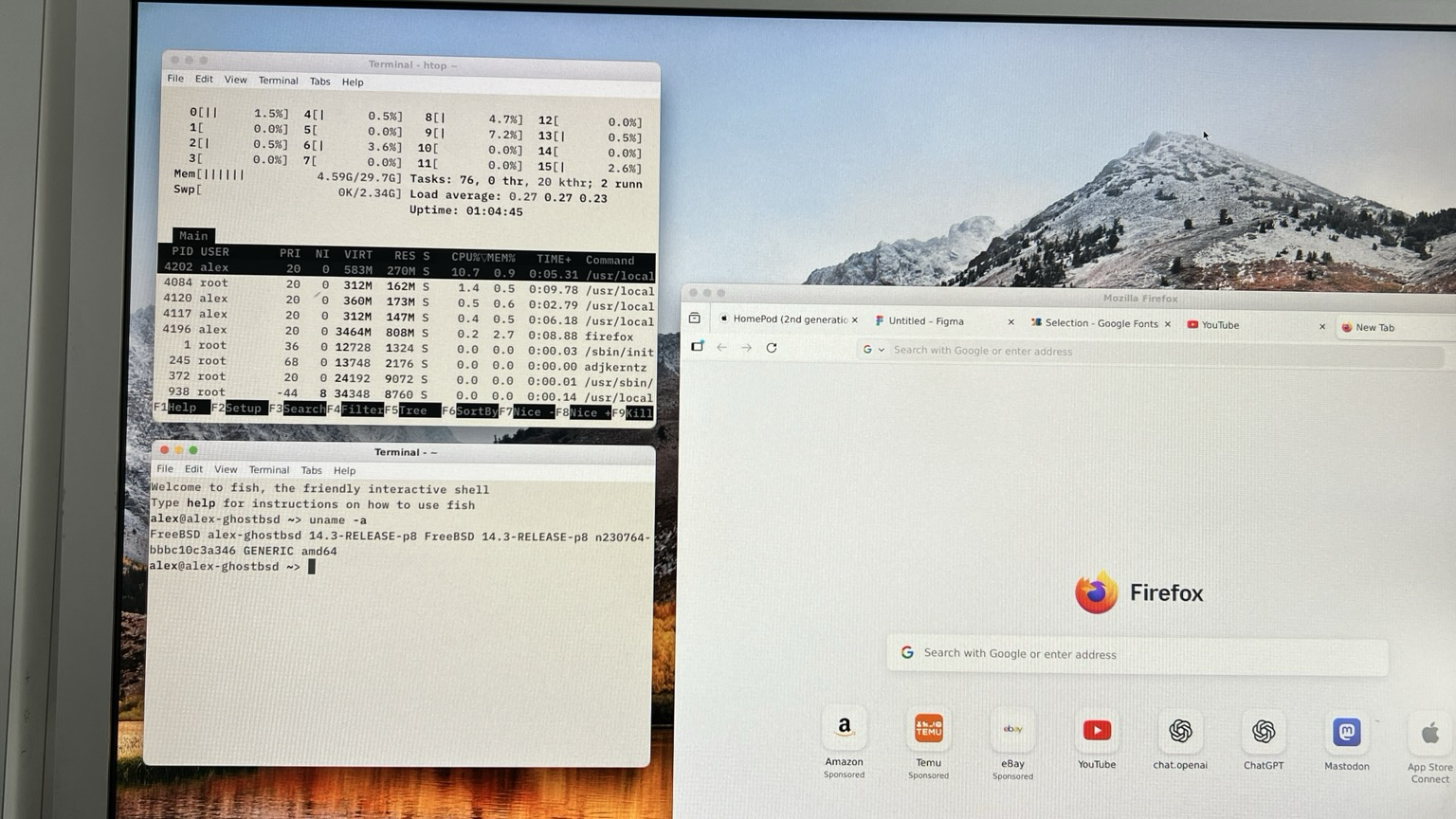Open View menu in the fish shell Terminal window

coord(226,469)
